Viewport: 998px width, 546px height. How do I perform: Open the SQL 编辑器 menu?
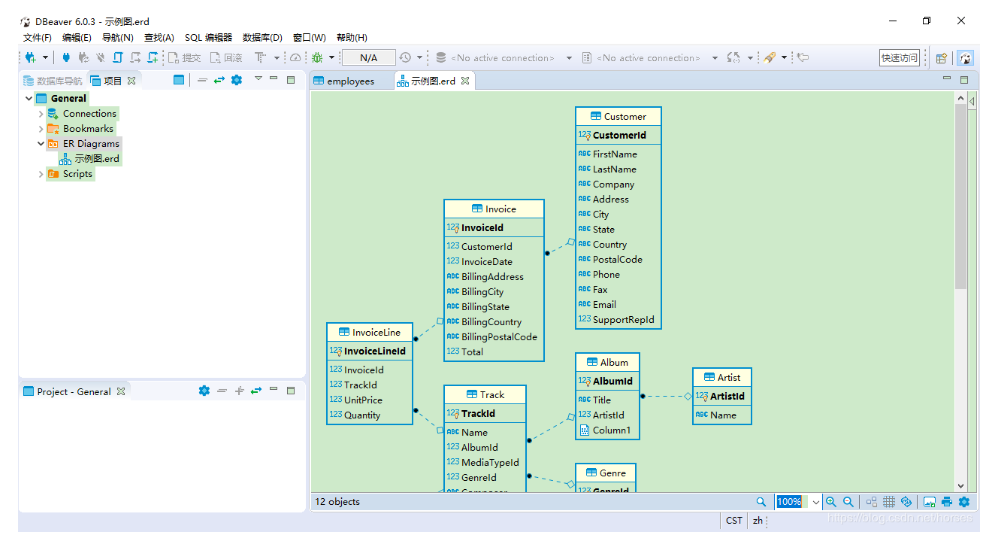pyautogui.click(x=208, y=38)
